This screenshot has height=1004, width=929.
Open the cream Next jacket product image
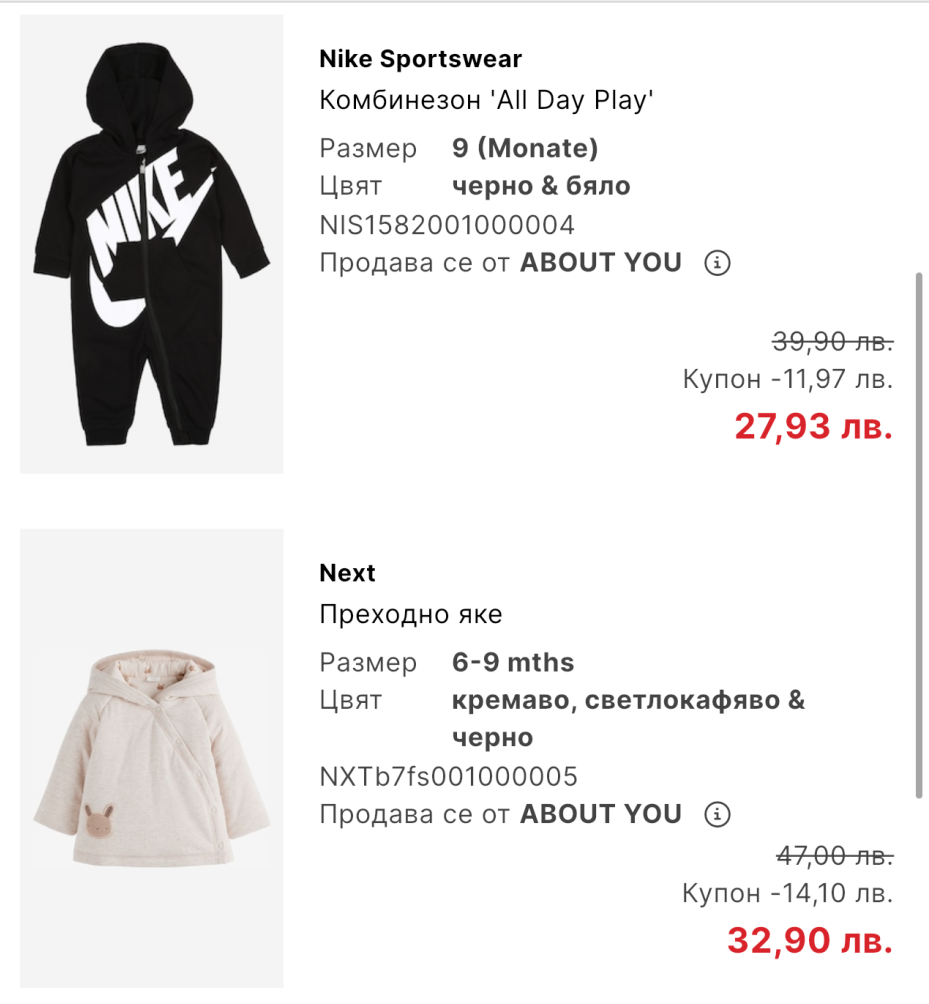click(152, 758)
